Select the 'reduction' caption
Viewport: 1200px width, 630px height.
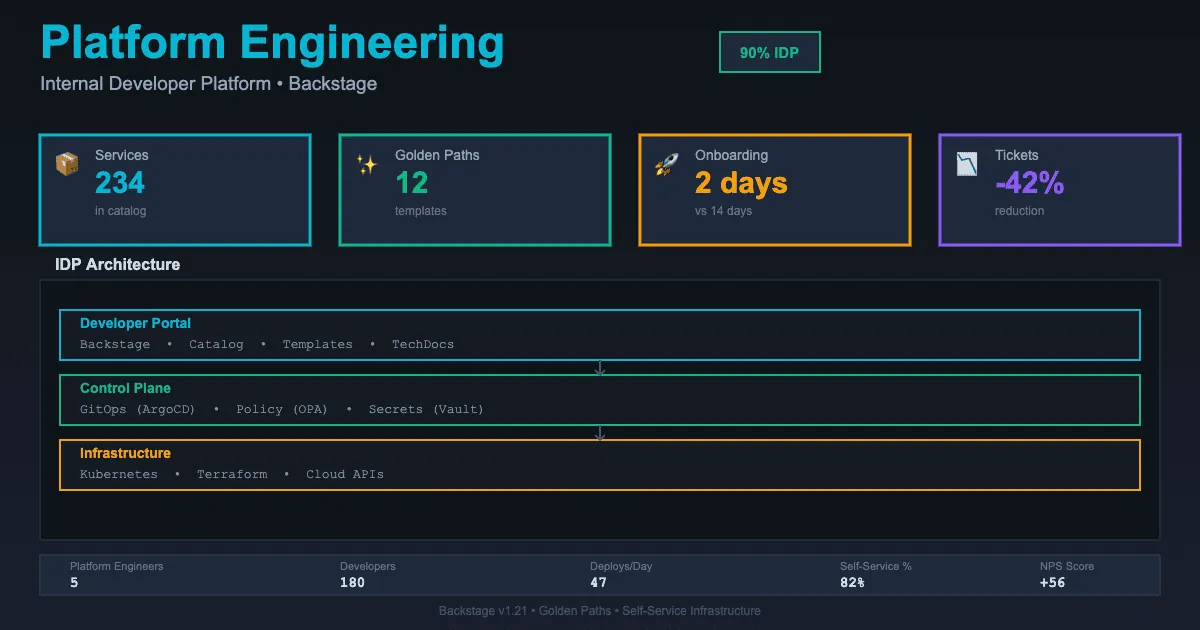(1019, 211)
